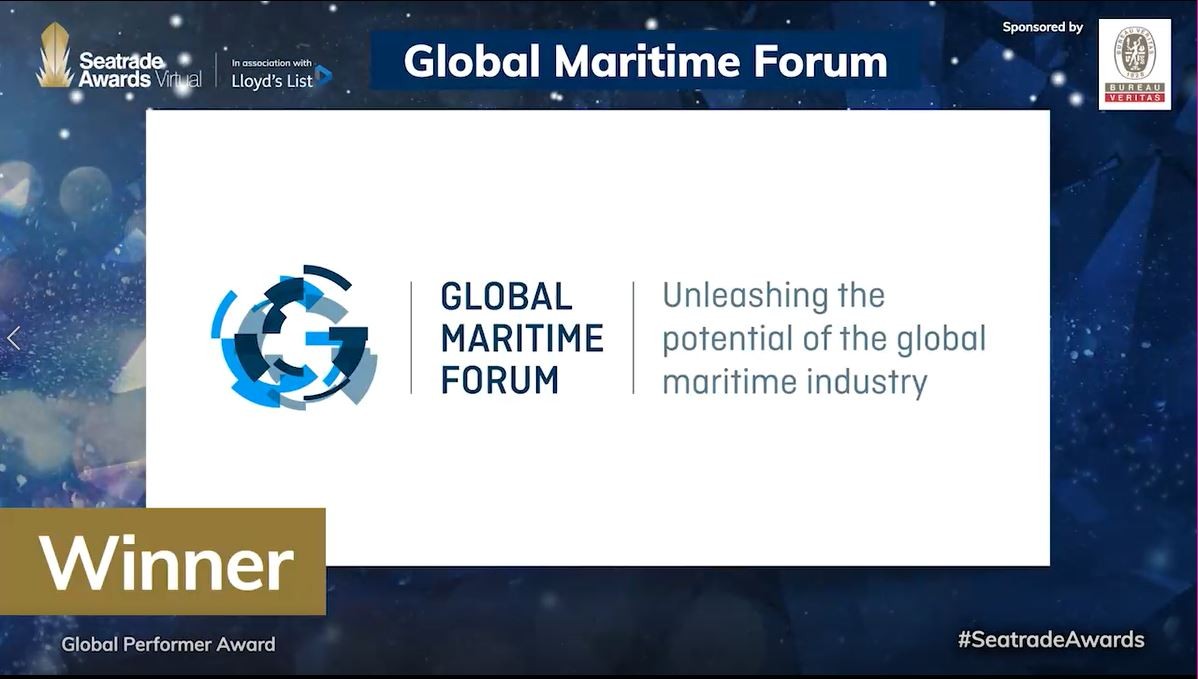Click the 'Lloyd's List' text
Viewport: 1198px width, 679px height.
point(272,80)
